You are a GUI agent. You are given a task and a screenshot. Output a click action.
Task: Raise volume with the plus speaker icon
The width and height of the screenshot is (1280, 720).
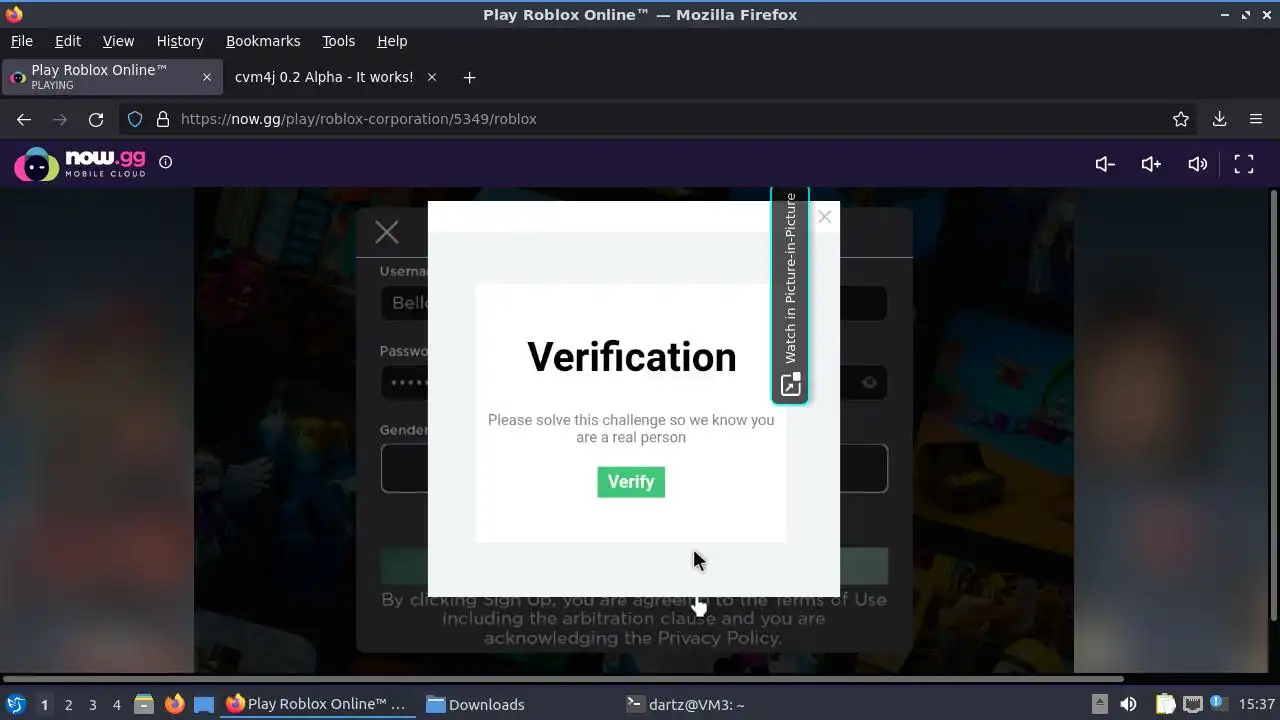click(x=1151, y=164)
